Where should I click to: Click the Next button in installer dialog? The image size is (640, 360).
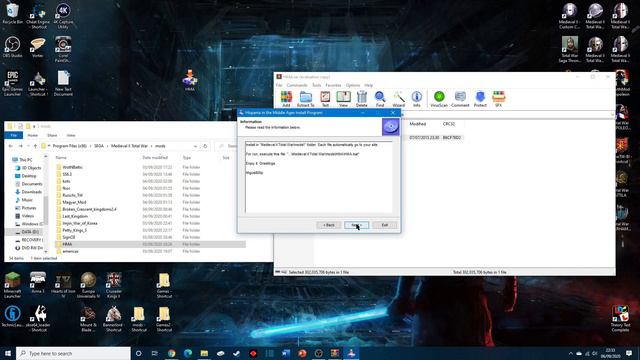(356, 225)
